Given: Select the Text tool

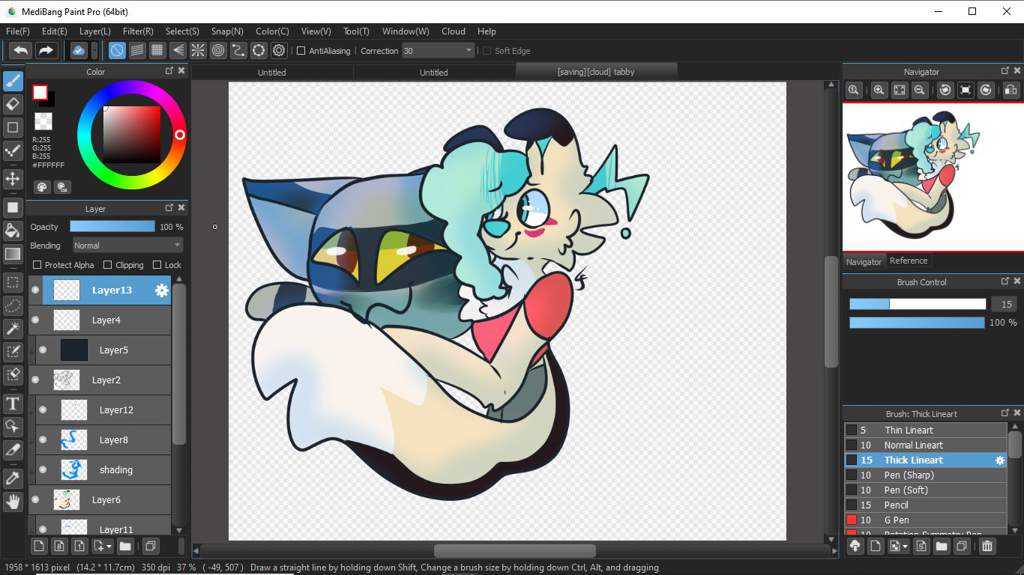Looking at the screenshot, I should point(12,403).
